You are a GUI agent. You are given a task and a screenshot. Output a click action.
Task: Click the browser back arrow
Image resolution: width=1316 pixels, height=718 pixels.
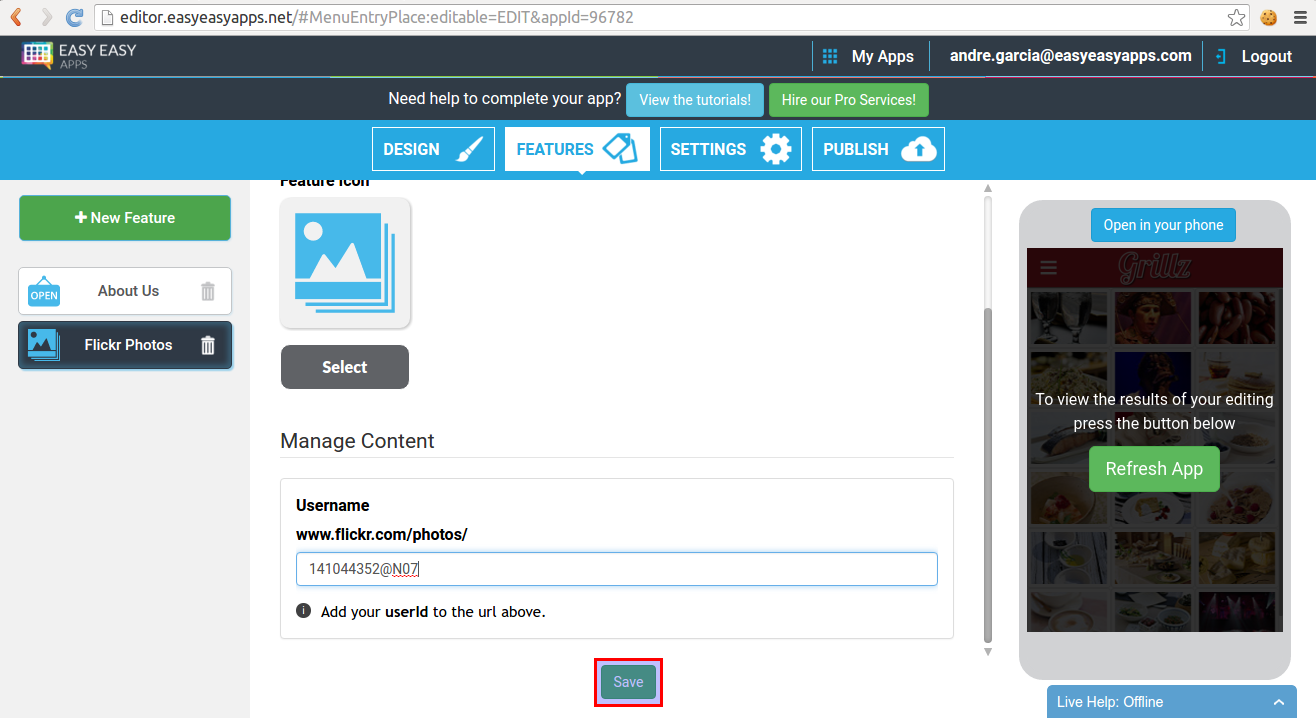click(x=15, y=16)
